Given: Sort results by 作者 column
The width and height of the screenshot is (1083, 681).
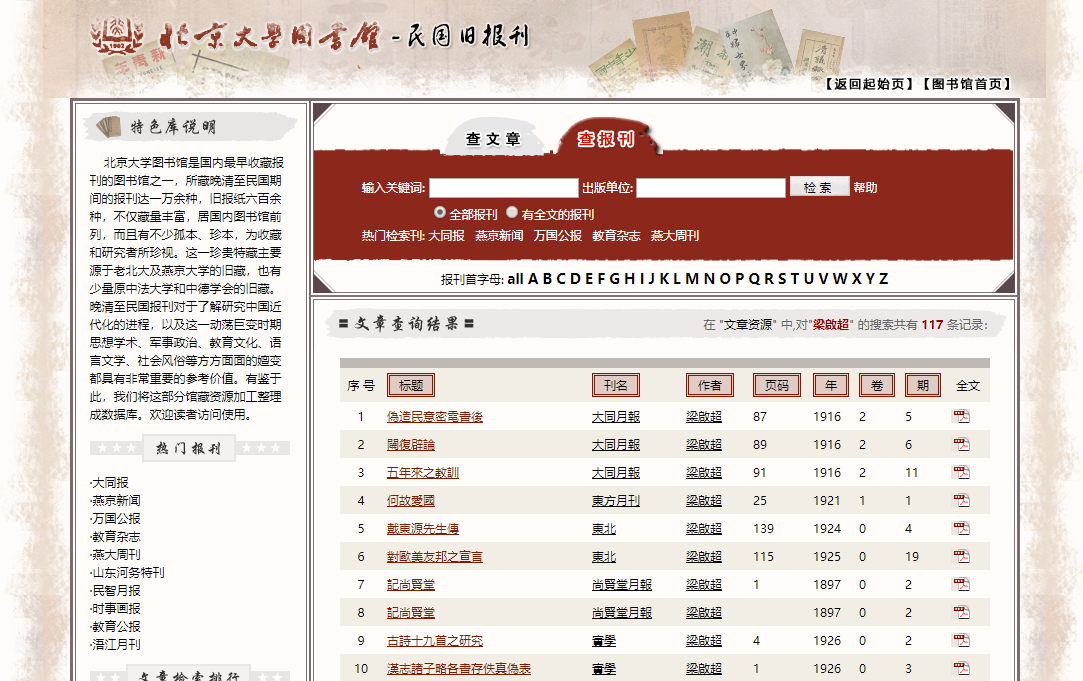Looking at the screenshot, I should click(x=709, y=385).
